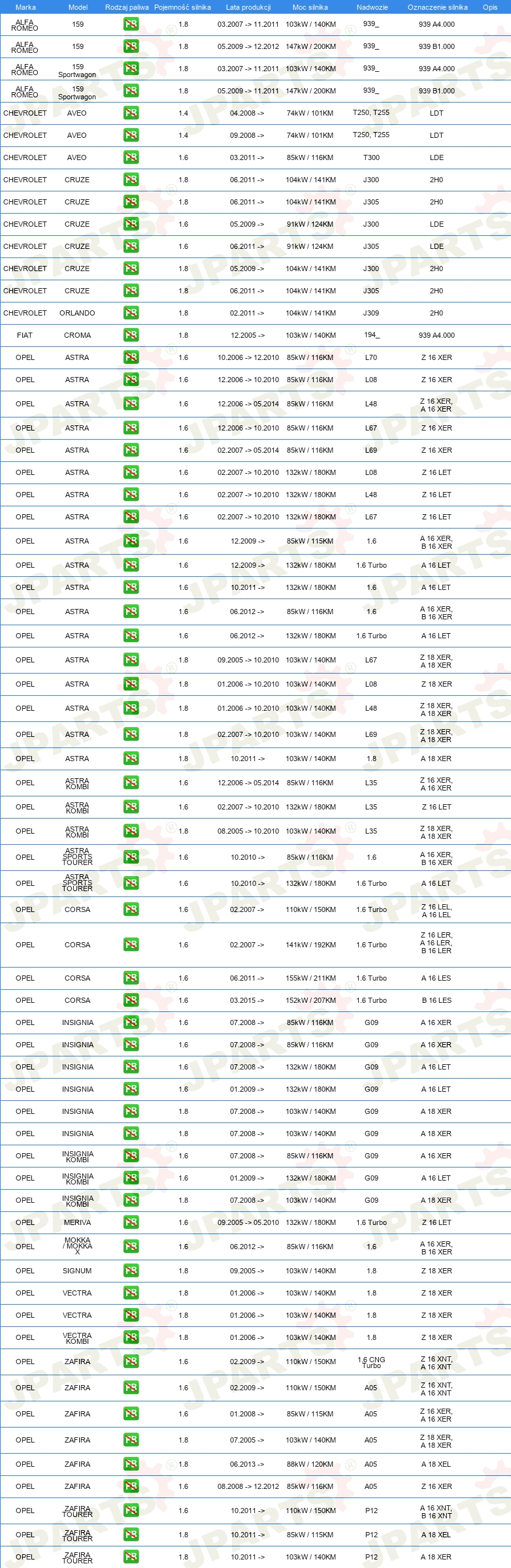Click fuel icon in Zafira 06.2013 88kW row
This screenshot has height=1568, width=511.
[x=131, y=1464]
